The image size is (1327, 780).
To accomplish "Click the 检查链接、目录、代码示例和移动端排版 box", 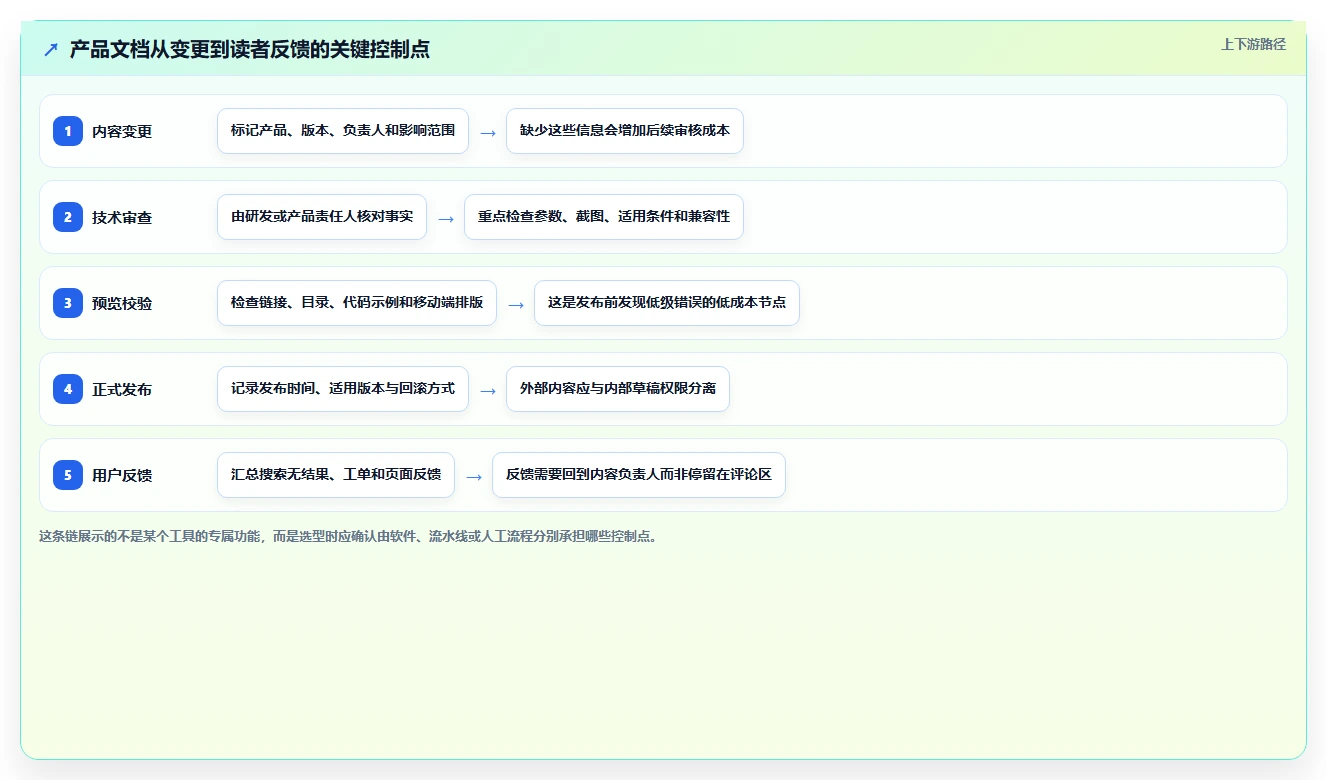I will pyautogui.click(x=357, y=303).
